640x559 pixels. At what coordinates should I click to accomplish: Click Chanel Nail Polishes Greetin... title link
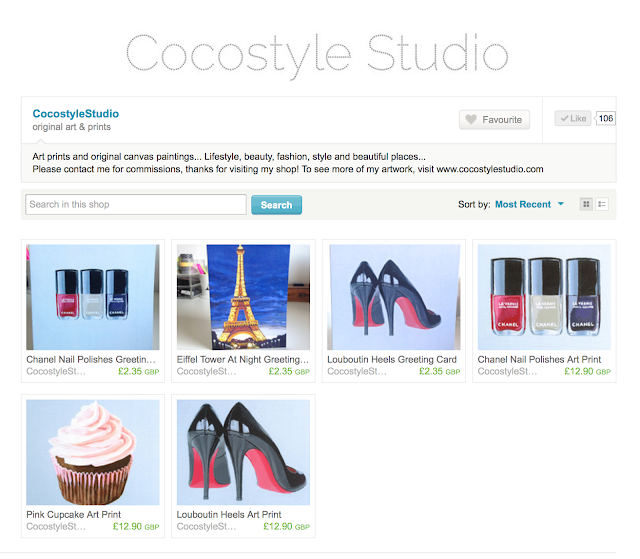point(91,359)
